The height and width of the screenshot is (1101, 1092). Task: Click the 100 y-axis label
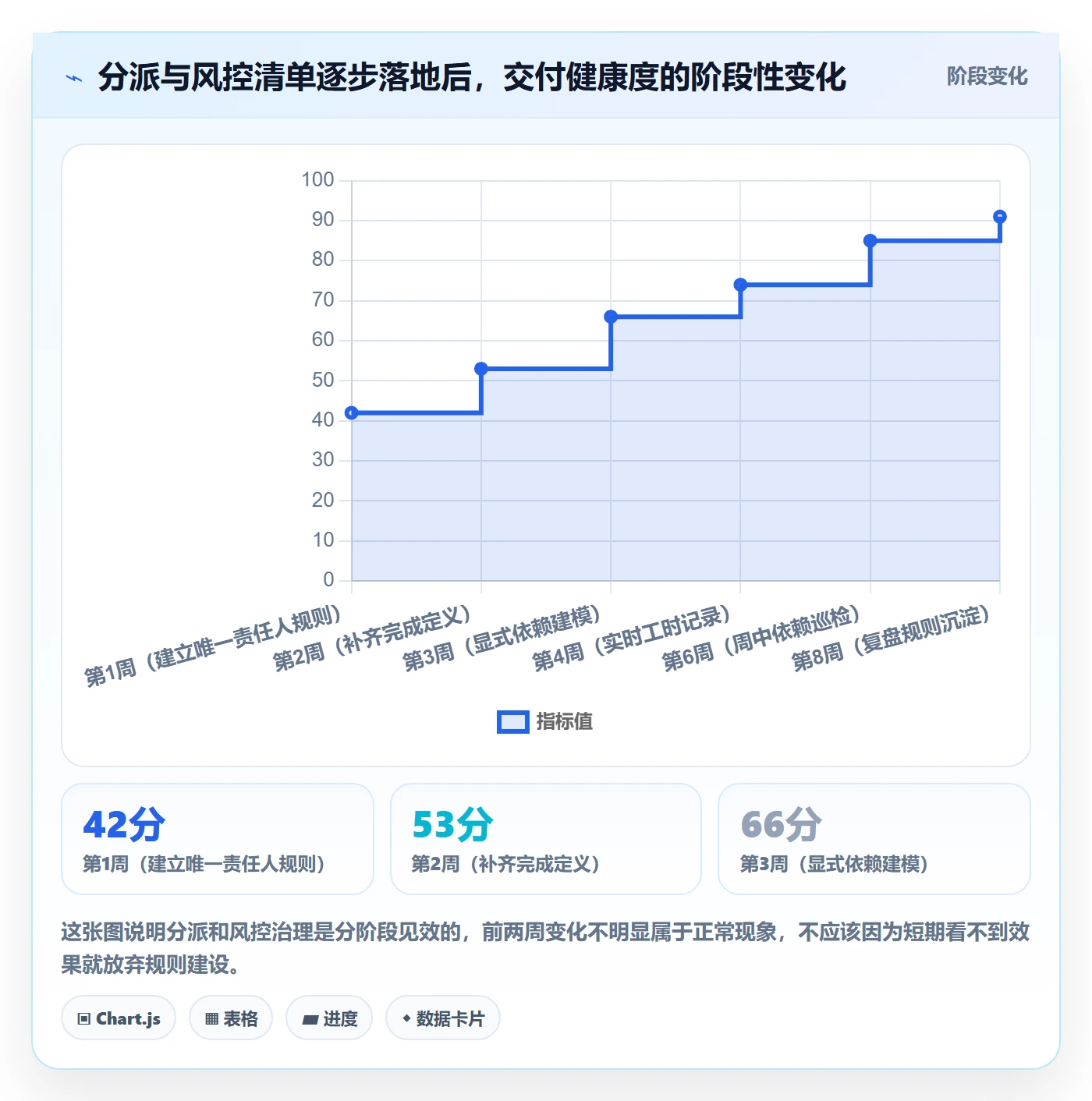pos(317,180)
